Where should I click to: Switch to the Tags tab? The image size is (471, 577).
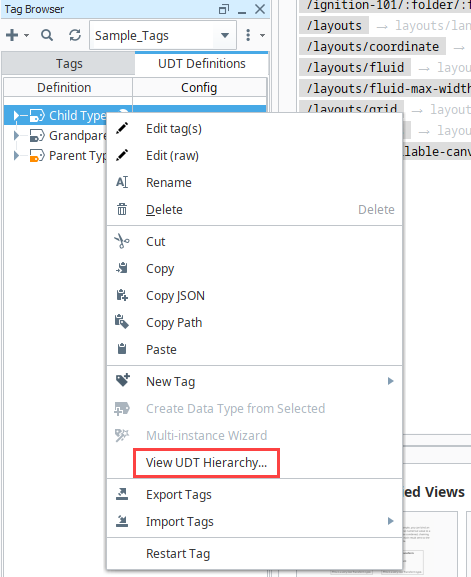68,64
